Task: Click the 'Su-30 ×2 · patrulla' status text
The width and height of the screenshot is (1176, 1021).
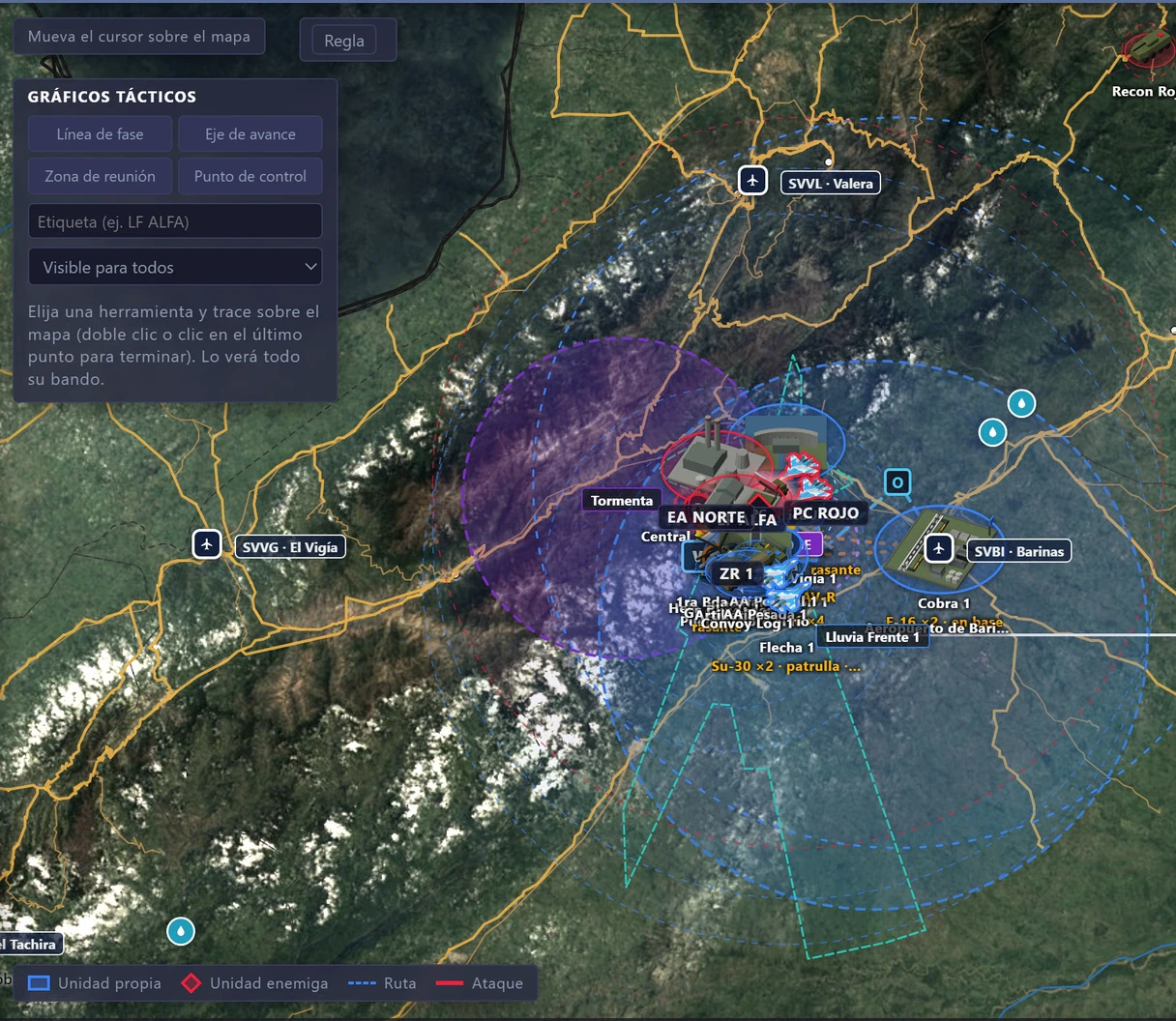Action: (785, 666)
